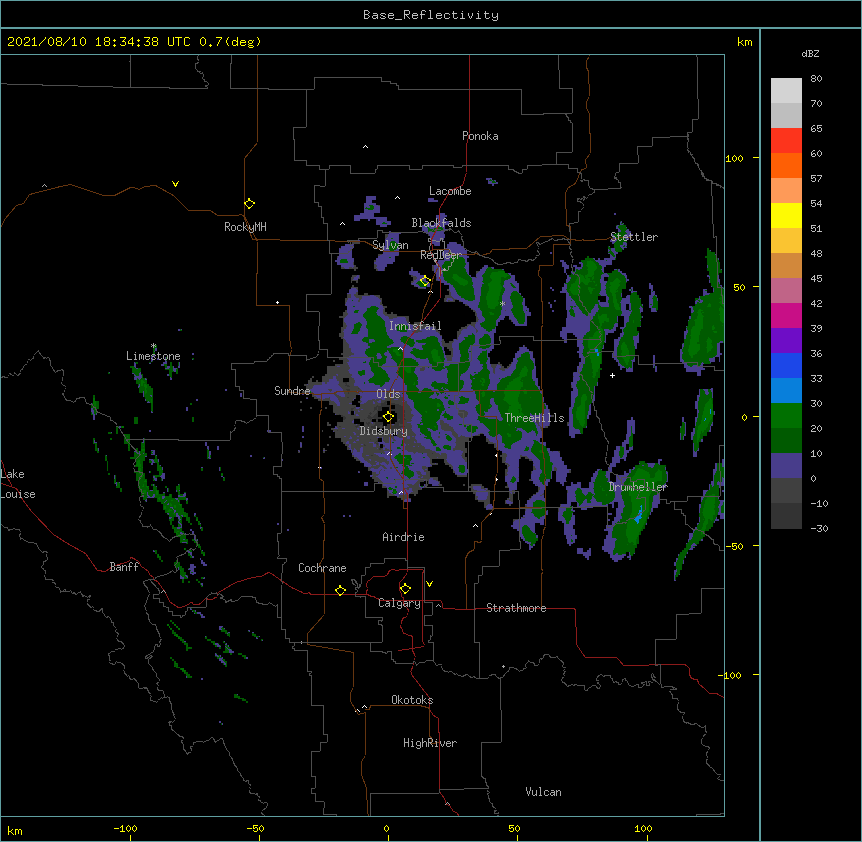Click the yellow station marker near RockyMH

tap(249, 203)
